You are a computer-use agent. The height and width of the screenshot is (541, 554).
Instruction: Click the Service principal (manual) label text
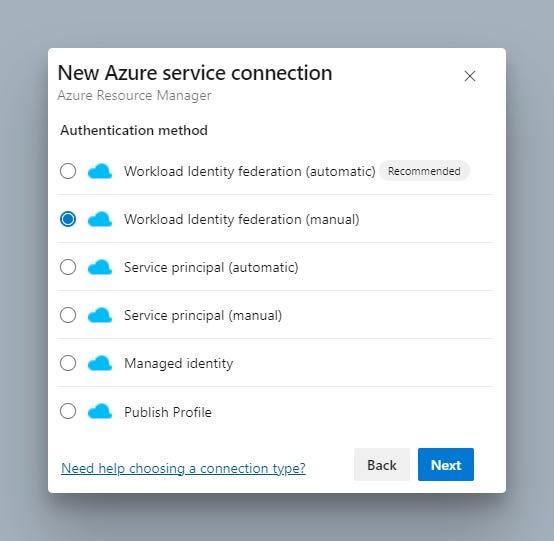203,315
